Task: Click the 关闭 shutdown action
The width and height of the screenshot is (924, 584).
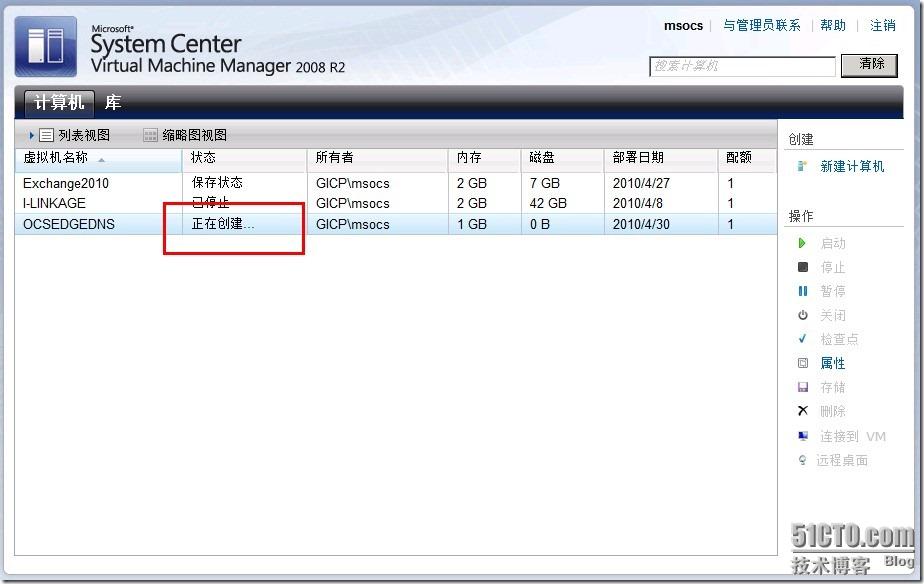Action: pyautogui.click(x=833, y=315)
